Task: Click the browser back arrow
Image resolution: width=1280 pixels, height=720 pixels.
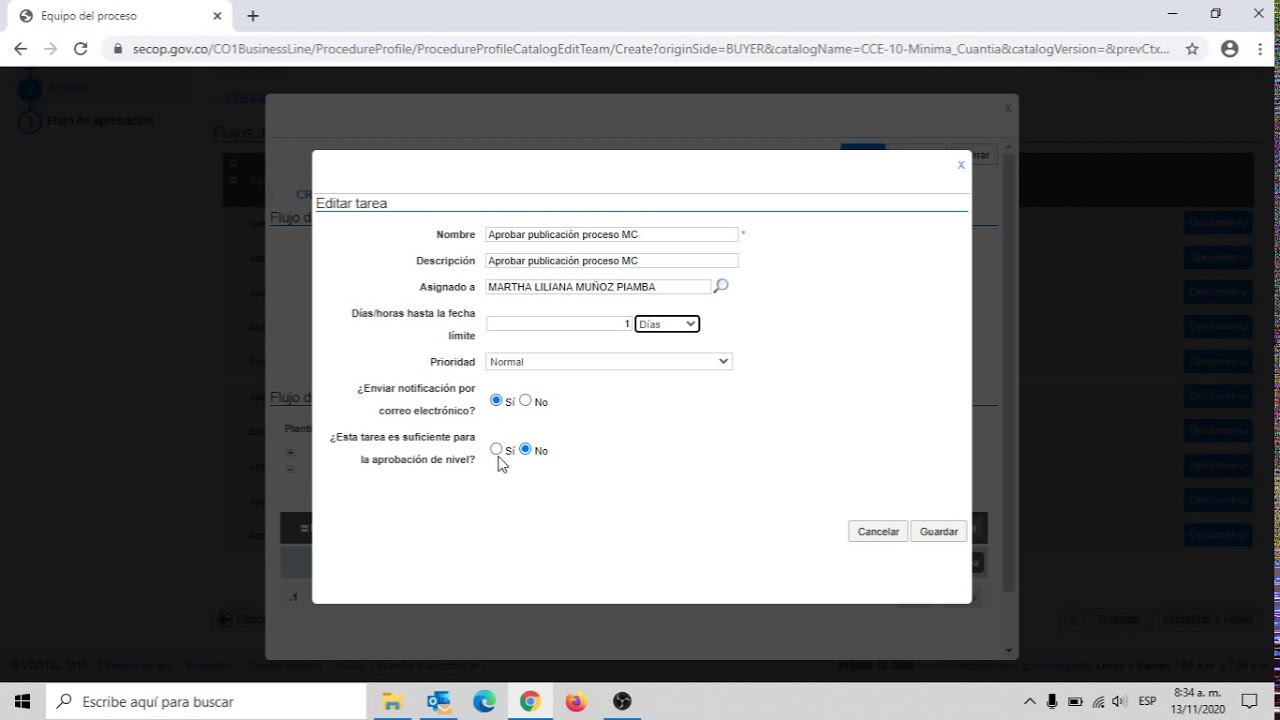Action: pyautogui.click(x=20, y=48)
